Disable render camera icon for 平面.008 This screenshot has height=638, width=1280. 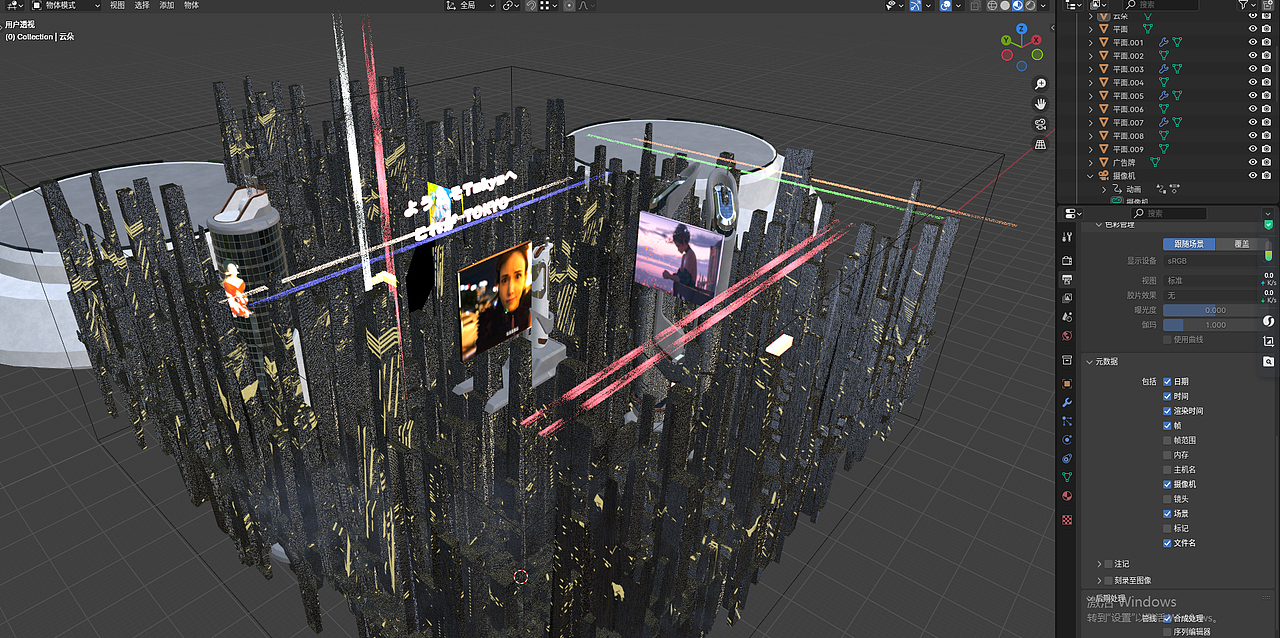[1266, 135]
